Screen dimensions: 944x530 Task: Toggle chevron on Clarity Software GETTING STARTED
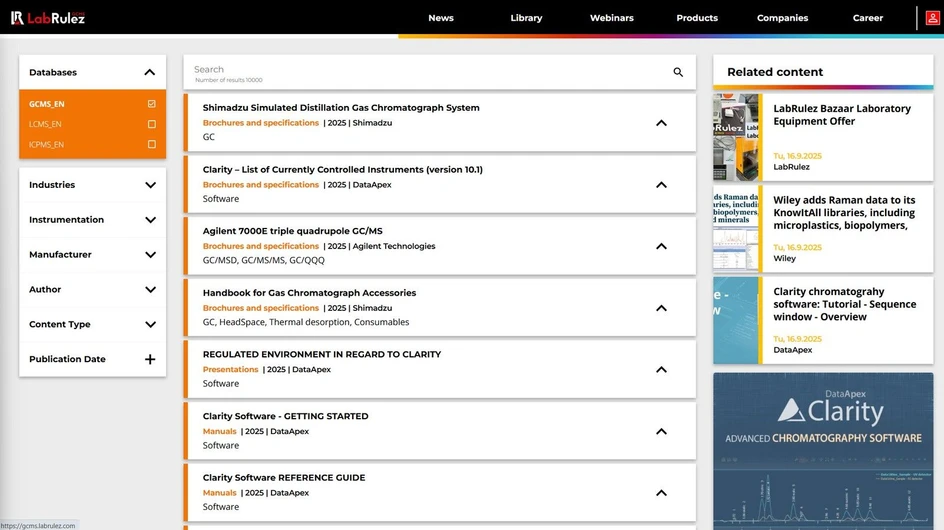pyautogui.click(x=661, y=431)
